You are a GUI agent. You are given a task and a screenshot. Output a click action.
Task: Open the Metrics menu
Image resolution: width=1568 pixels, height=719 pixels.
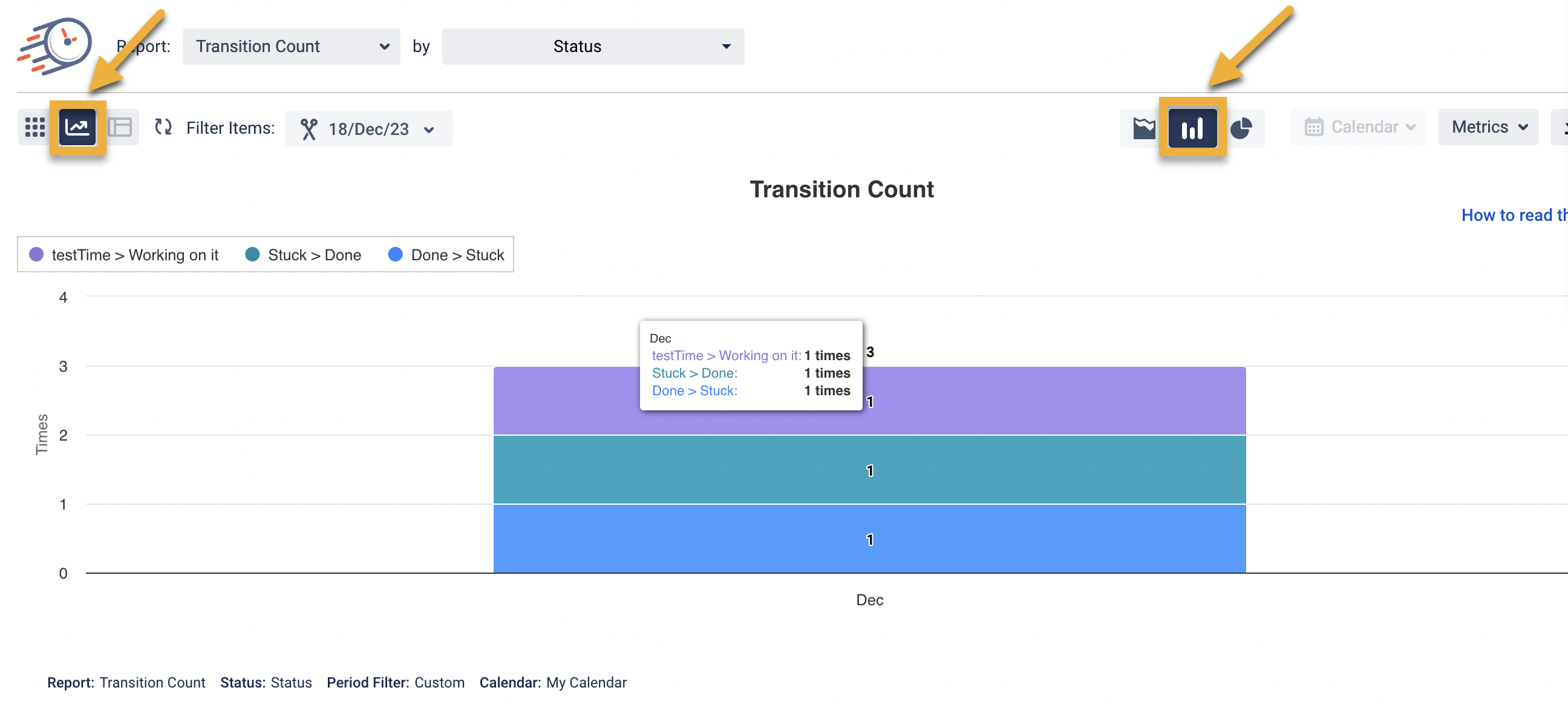click(x=1488, y=127)
